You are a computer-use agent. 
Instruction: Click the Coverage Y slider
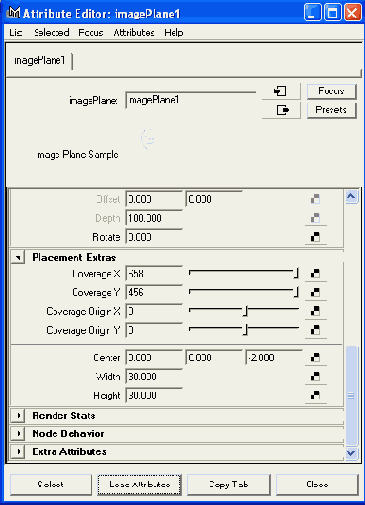click(x=244, y=293)
